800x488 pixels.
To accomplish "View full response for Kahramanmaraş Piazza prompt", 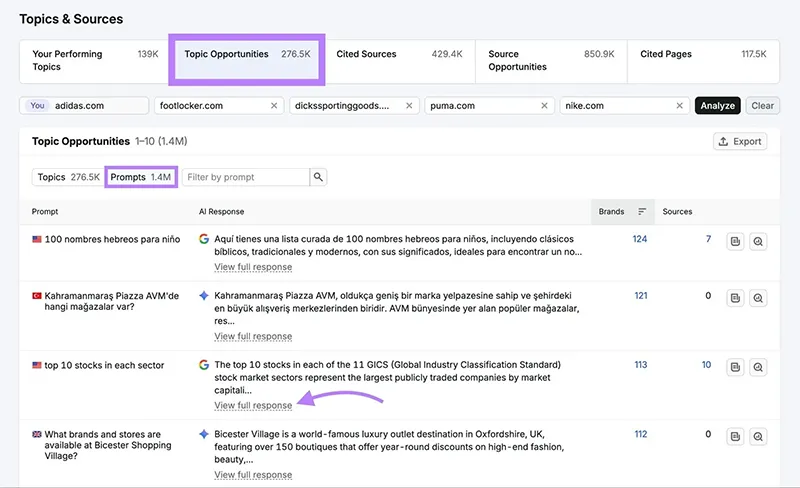I will [x=253, y=336].
